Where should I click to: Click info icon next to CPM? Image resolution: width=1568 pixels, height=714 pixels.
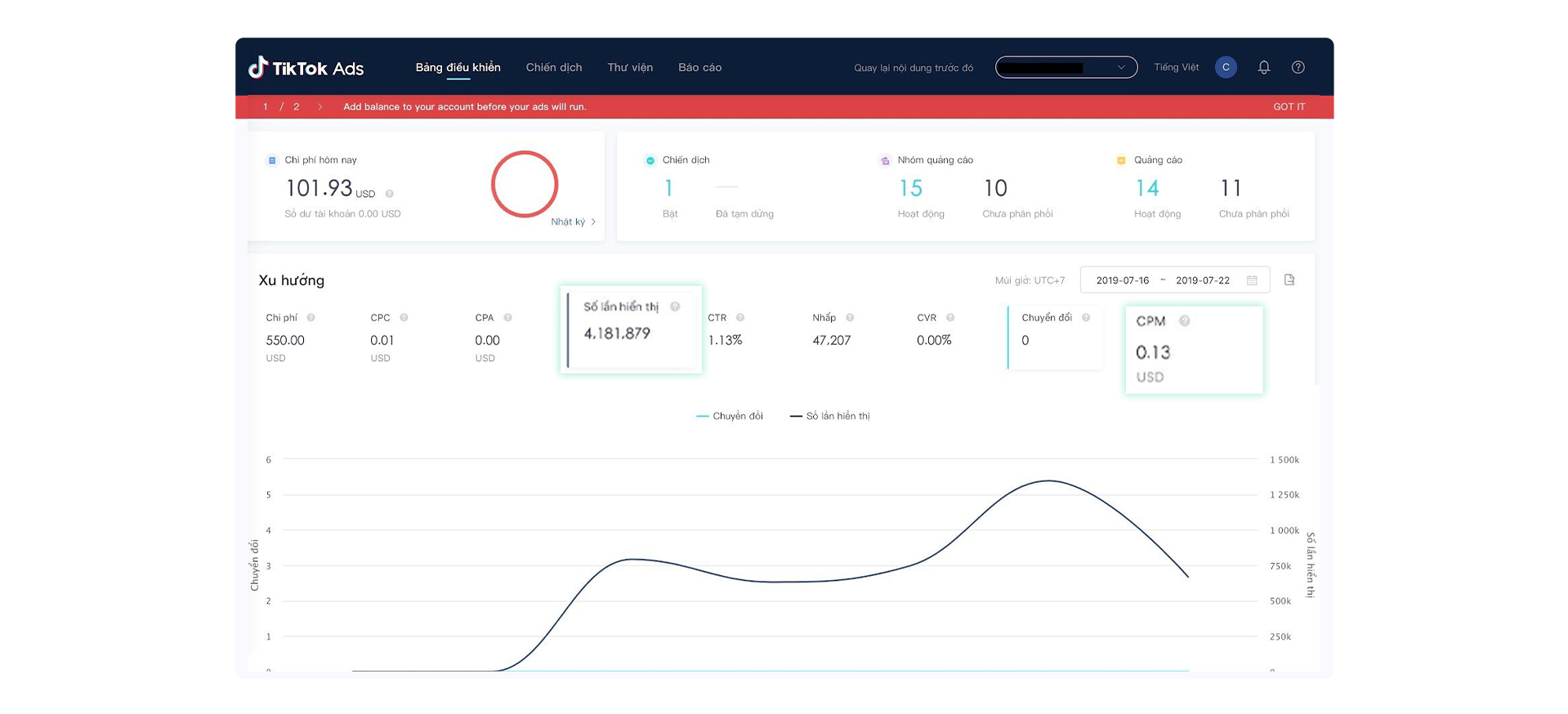(x=1184, y=321)
